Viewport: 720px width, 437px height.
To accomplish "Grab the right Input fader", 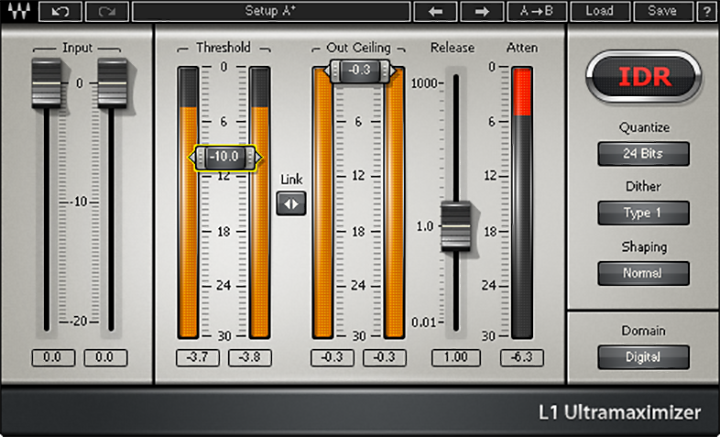I will click(x=112, y=84).
